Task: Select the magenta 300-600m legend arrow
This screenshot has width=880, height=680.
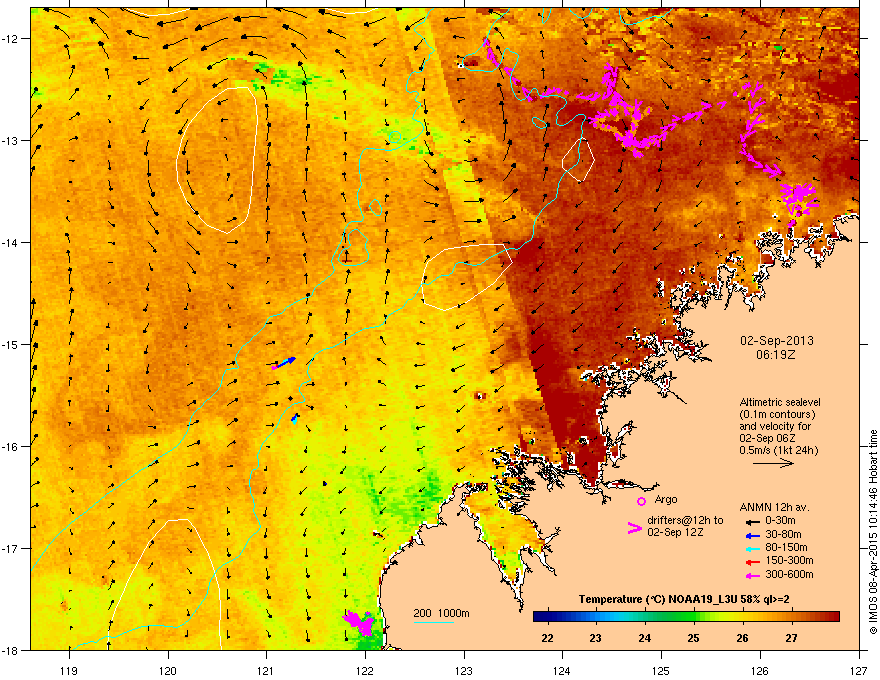Action: pyautogui.click(x=752, y=575)
